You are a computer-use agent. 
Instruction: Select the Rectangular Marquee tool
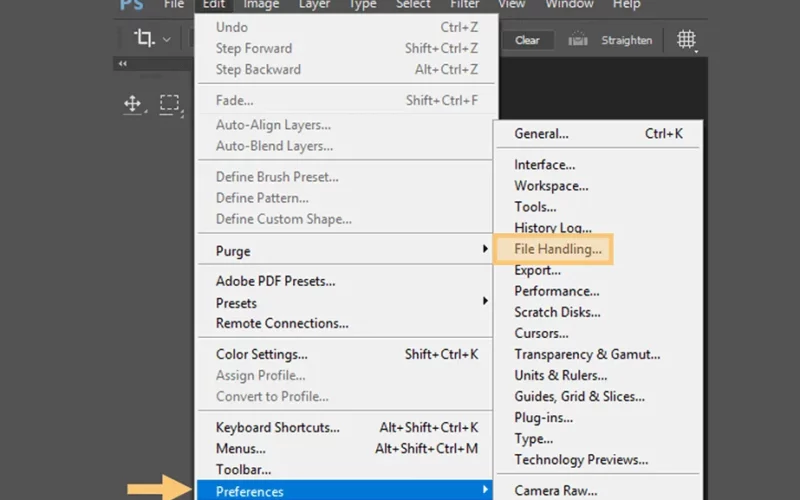pos(169,104)
